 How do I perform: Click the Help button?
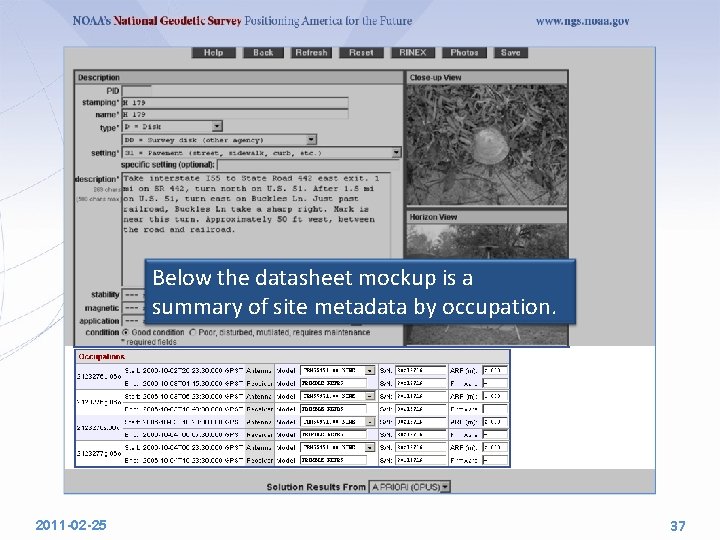214,53
